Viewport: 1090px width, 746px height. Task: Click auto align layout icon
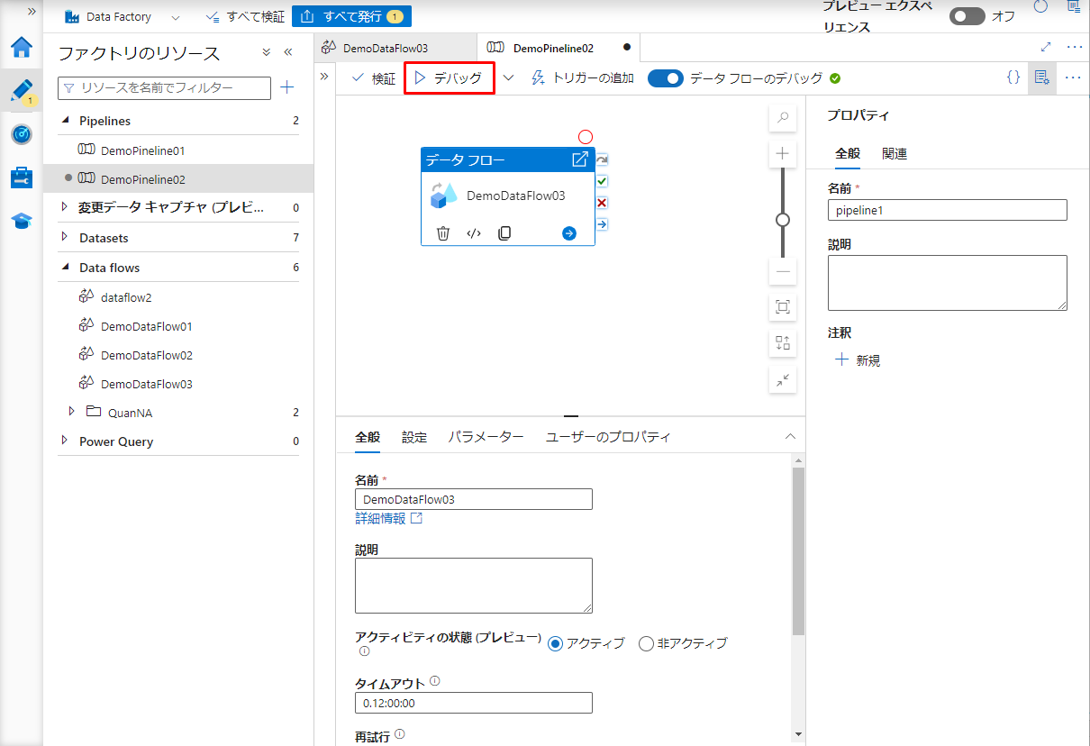pyautogui.click(x=783, y=343)
